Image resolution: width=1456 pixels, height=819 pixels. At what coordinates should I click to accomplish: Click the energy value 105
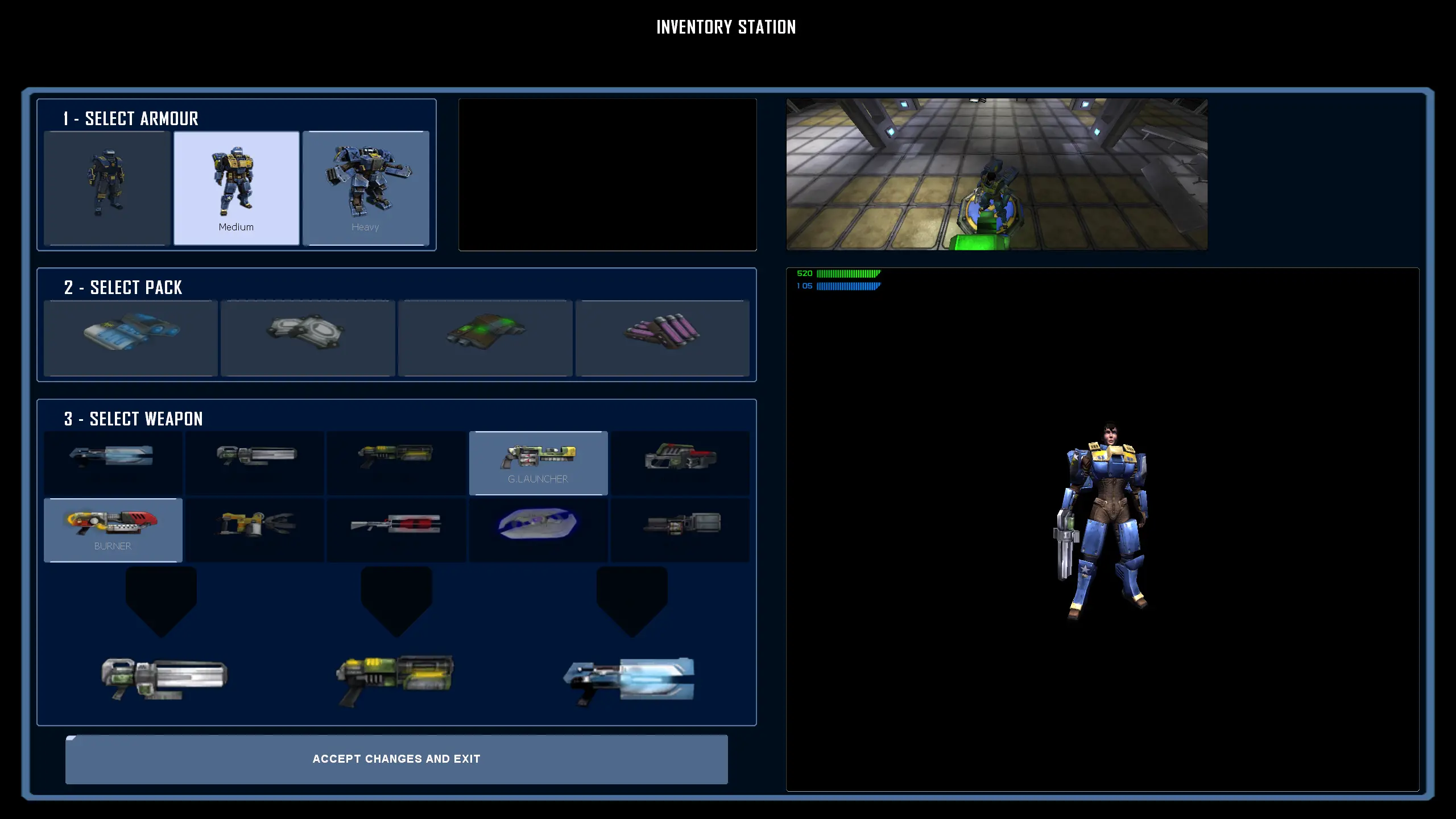point(804,286)
